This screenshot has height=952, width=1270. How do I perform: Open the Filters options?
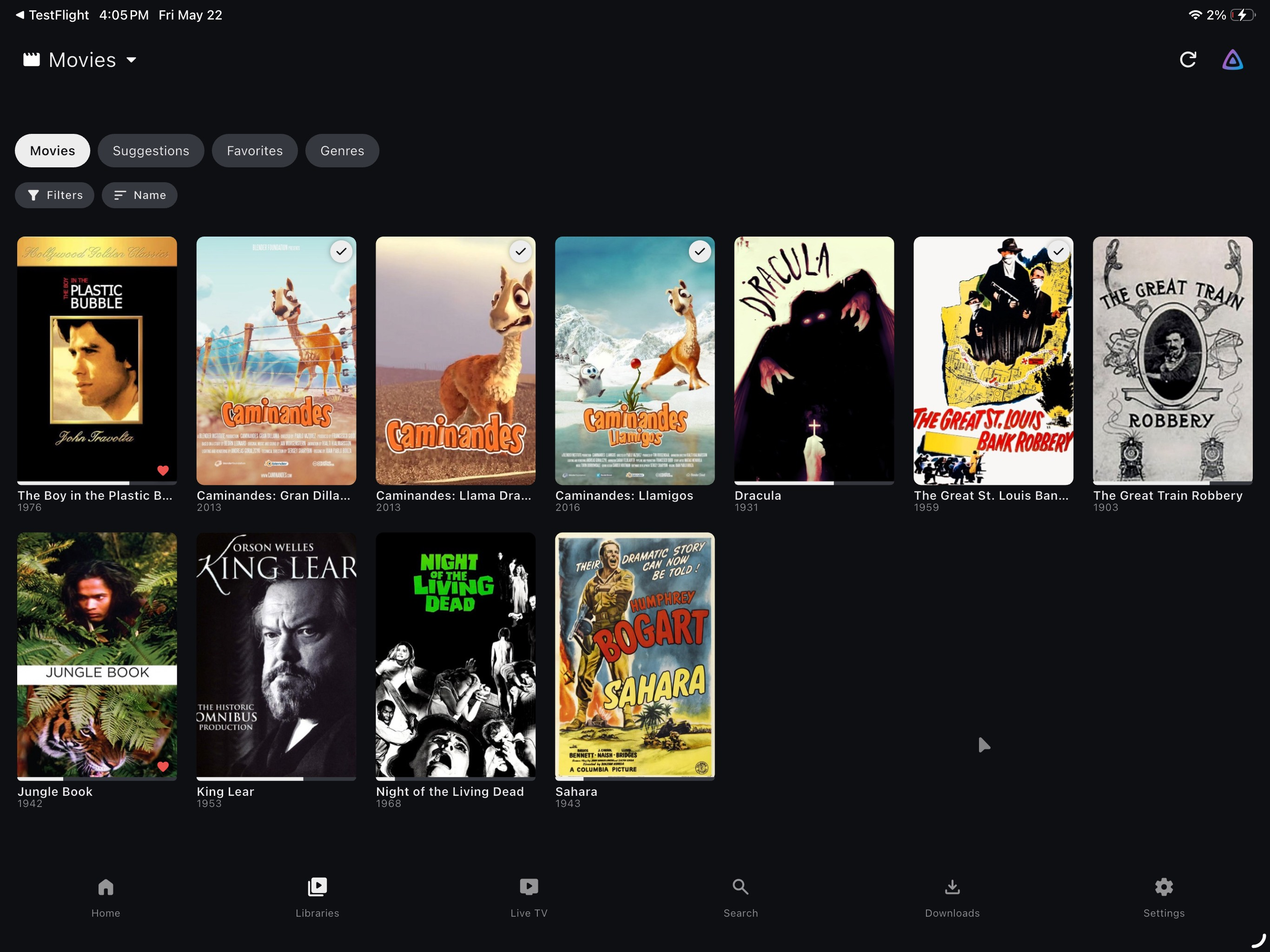[x=54, y=195]
